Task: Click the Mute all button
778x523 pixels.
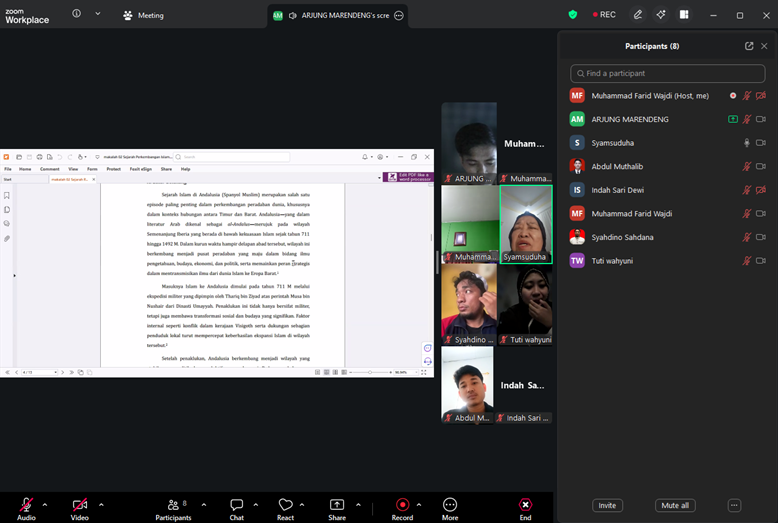Action: pyautogui.click(x=675, y=505)
